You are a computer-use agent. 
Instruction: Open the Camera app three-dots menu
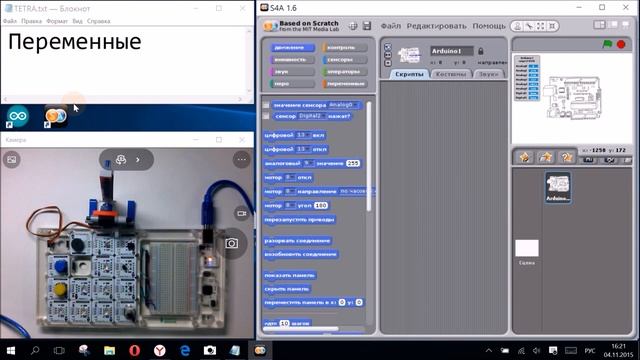point(242,160)
